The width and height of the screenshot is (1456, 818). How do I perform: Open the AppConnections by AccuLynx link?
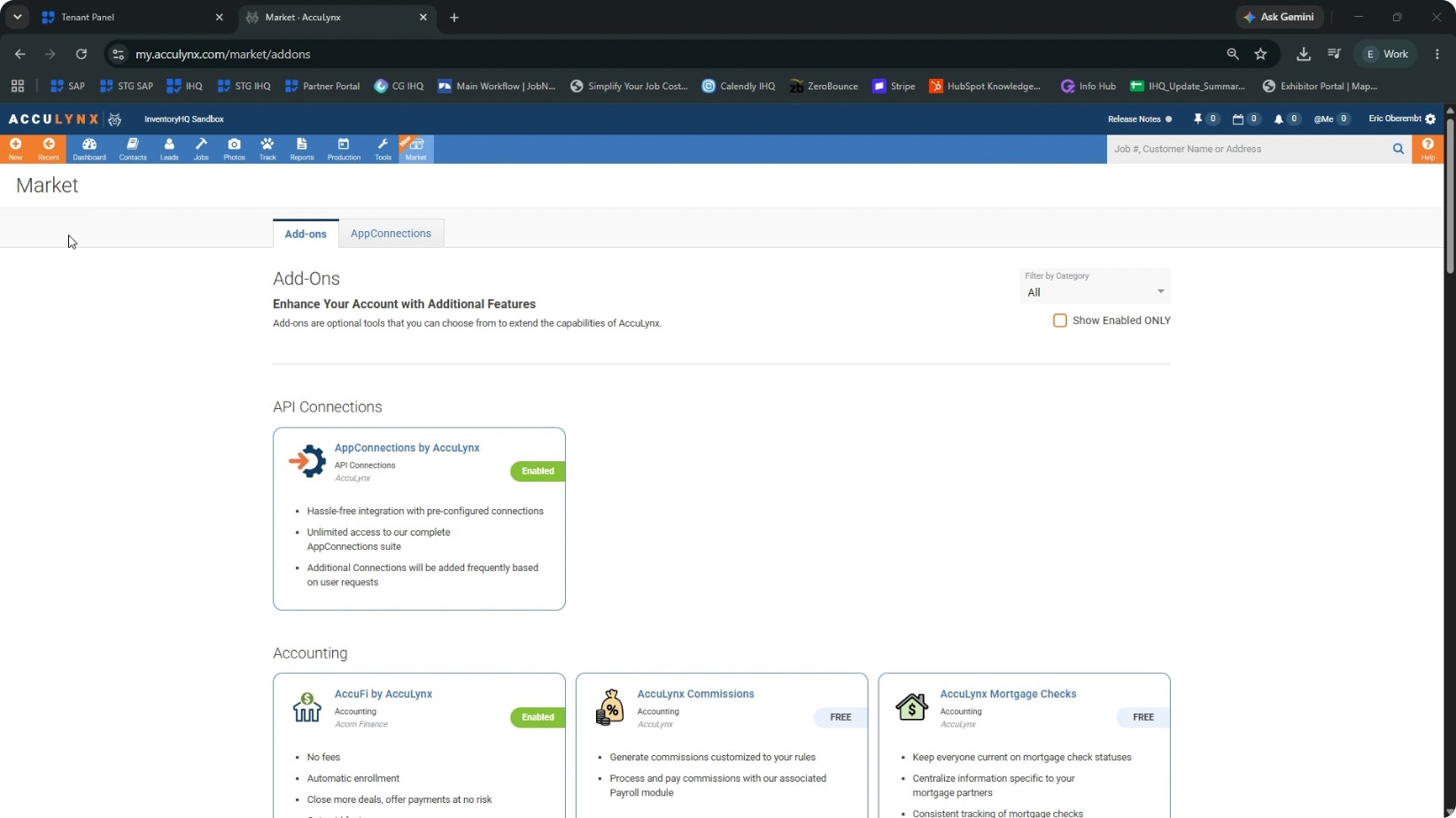coord(407,448)
